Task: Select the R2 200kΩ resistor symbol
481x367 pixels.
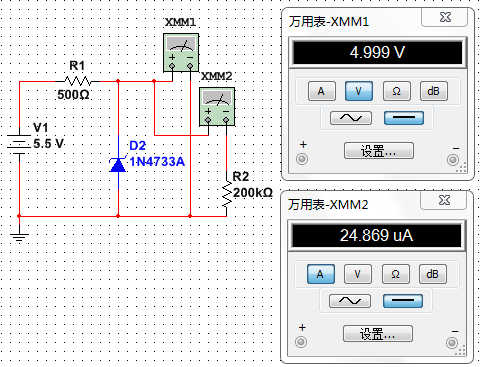Action: pyautogui.click(x=227, y=194)
